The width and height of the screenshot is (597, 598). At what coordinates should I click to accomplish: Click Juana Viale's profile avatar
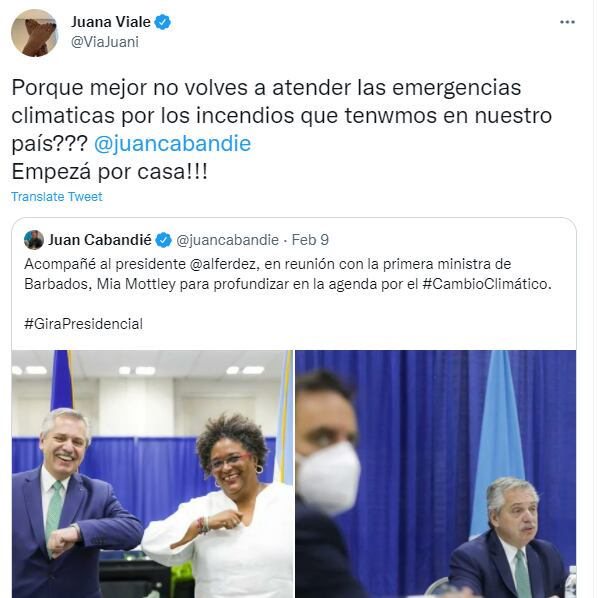[x=34, y=33]
